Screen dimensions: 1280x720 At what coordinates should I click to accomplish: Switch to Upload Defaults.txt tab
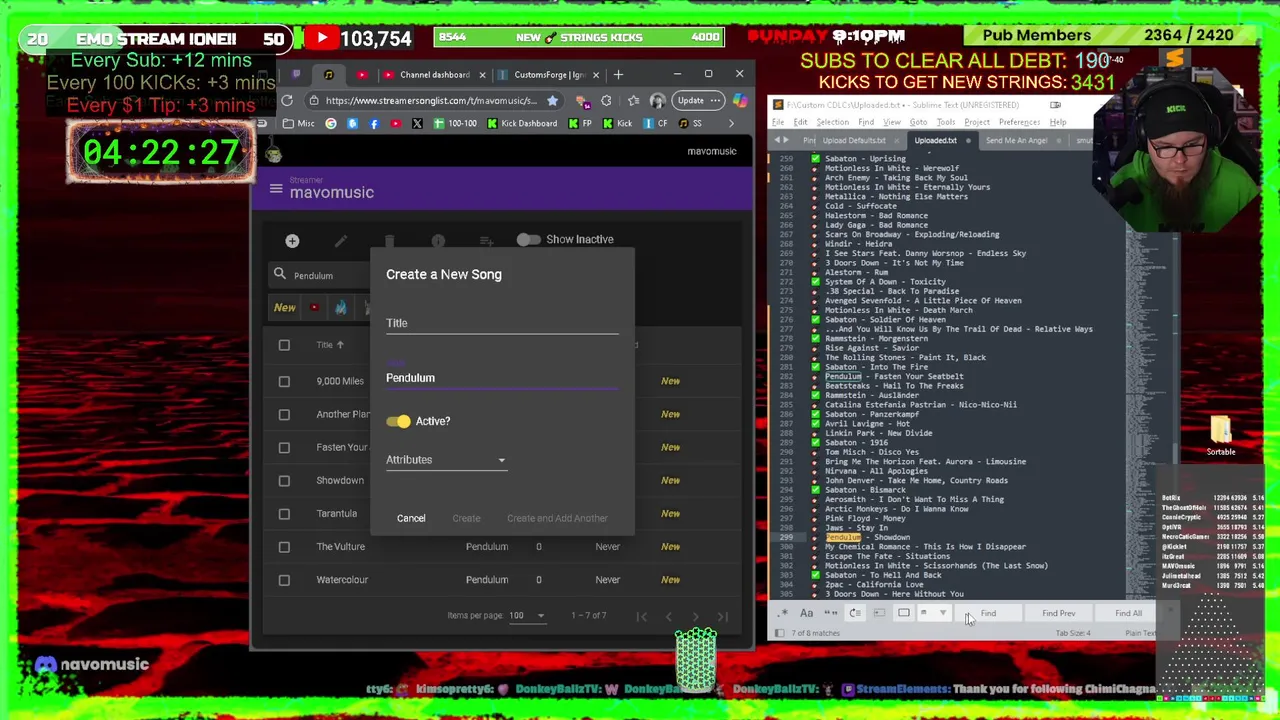pyautogui.click(x=853, y=140)
